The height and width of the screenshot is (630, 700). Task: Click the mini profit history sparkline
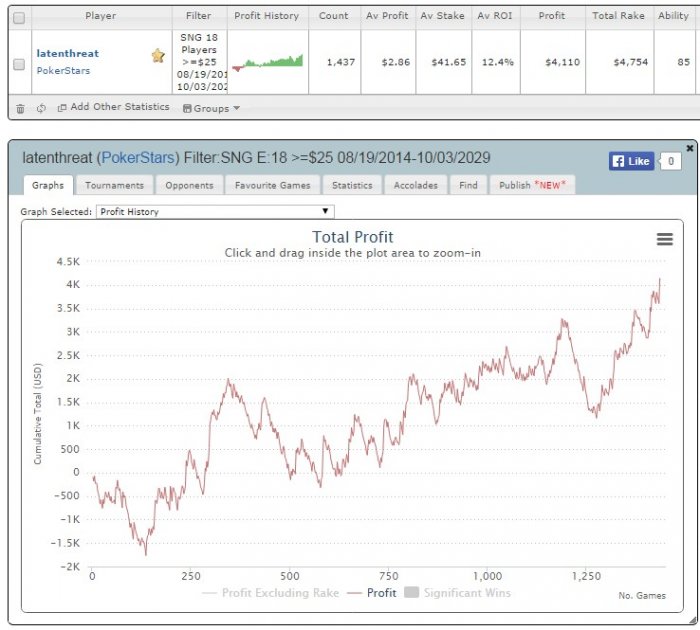[x=267, y=63]
